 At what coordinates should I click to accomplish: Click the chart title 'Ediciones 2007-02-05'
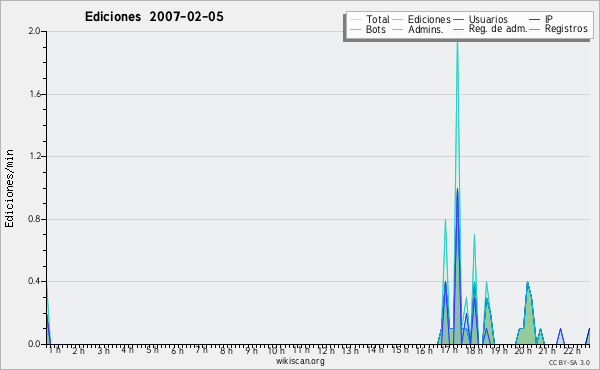[x=154, y=17]
